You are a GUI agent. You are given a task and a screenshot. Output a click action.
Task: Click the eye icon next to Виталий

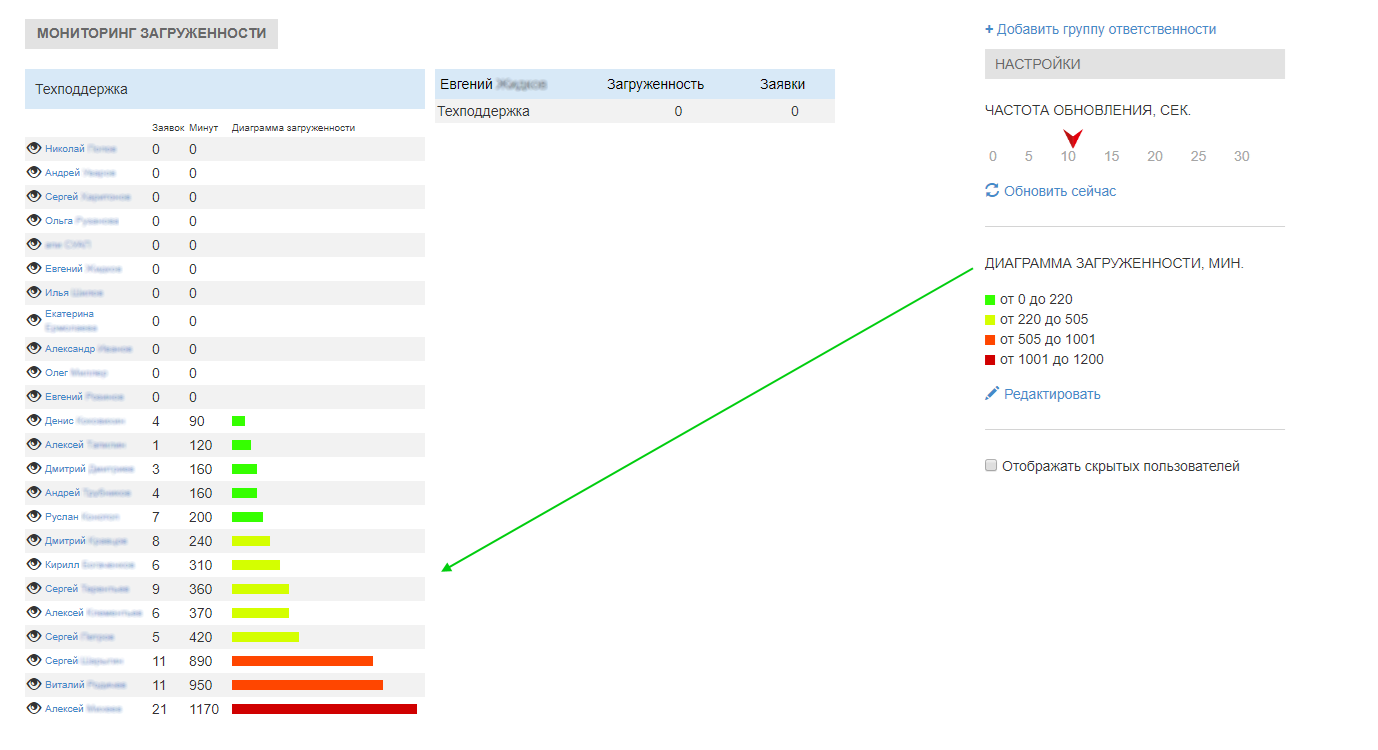[x=34, y=684]
